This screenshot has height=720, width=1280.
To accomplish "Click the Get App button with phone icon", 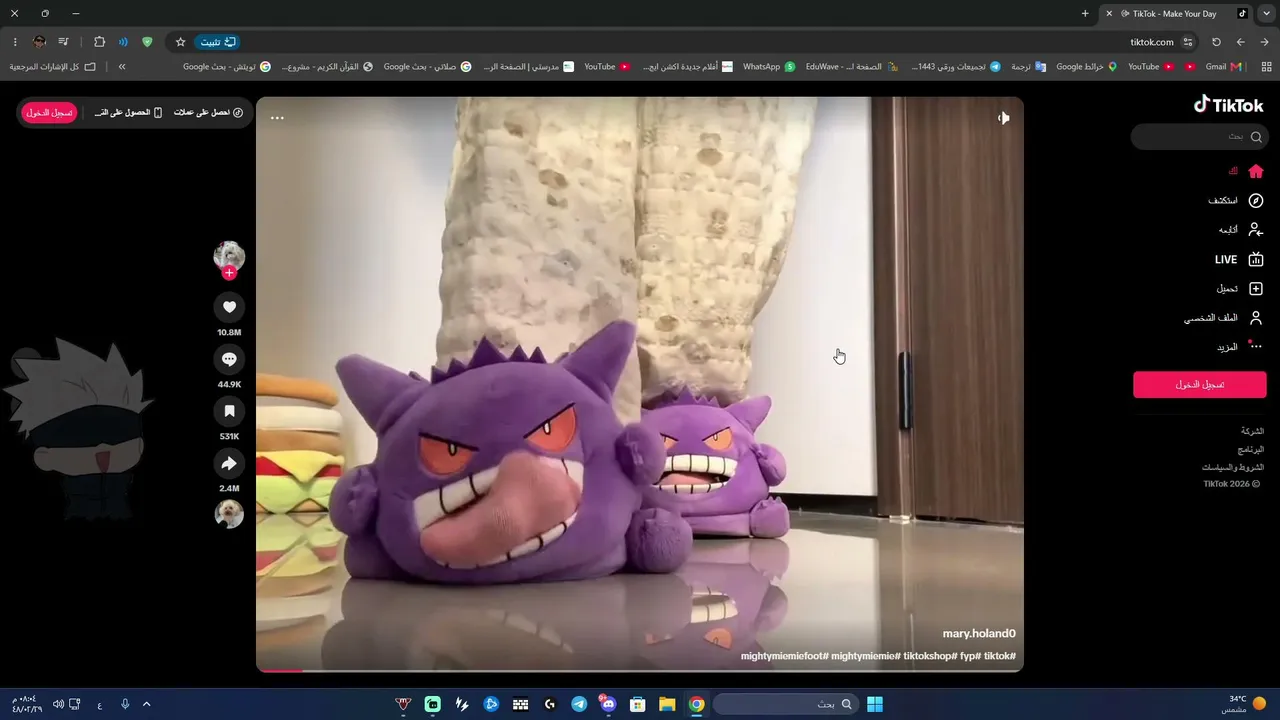I will point(129,112).
